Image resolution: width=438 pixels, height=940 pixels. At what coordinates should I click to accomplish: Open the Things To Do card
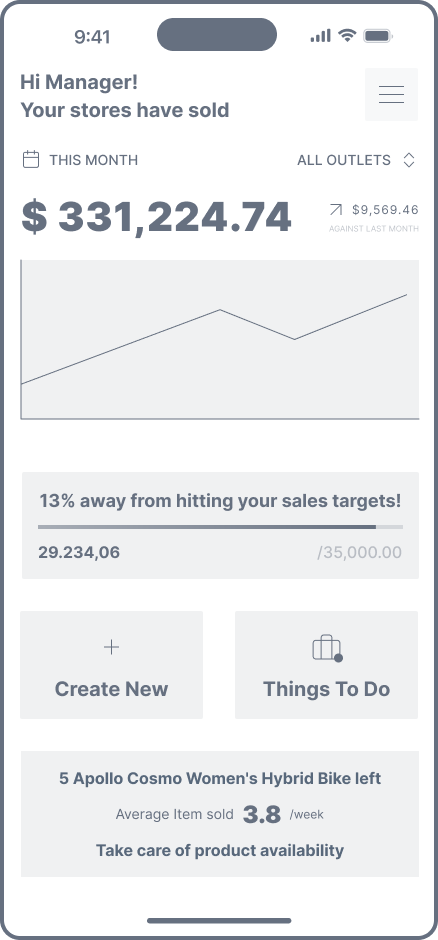pos(327,665)
